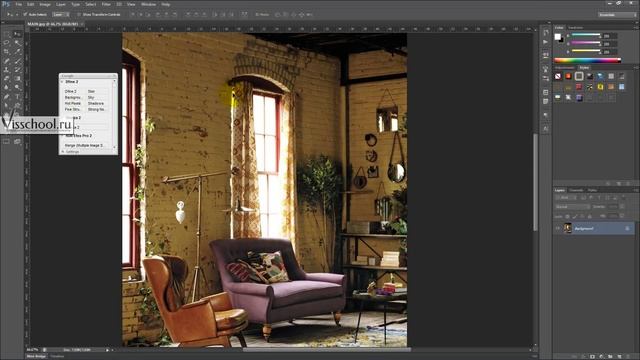Open the Auto-Select Layer dropdown
The width and height of the screenshot is (640, 360).
60,14
